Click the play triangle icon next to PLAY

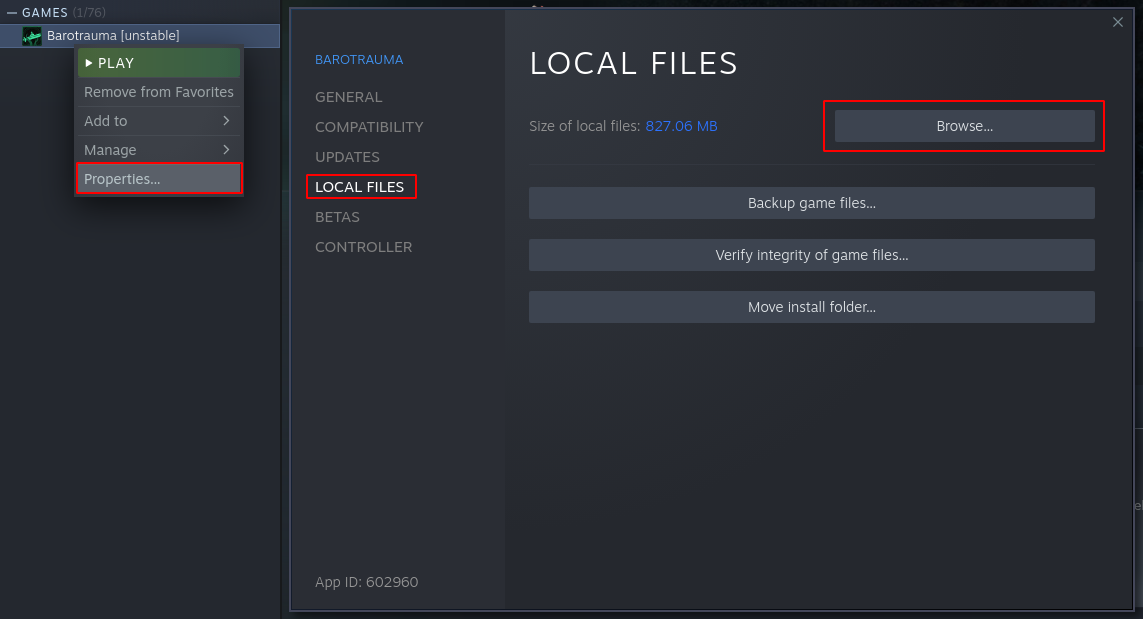pos(89,63)
